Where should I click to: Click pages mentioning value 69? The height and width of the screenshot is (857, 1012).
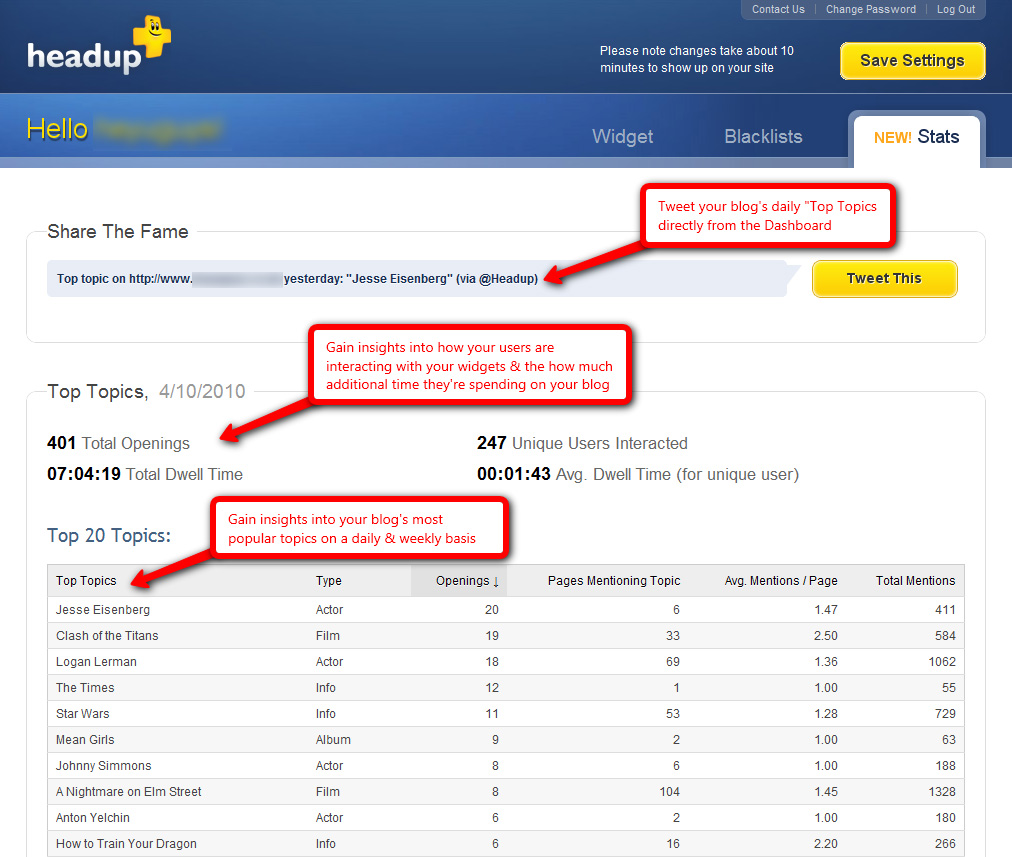[673, 661]
